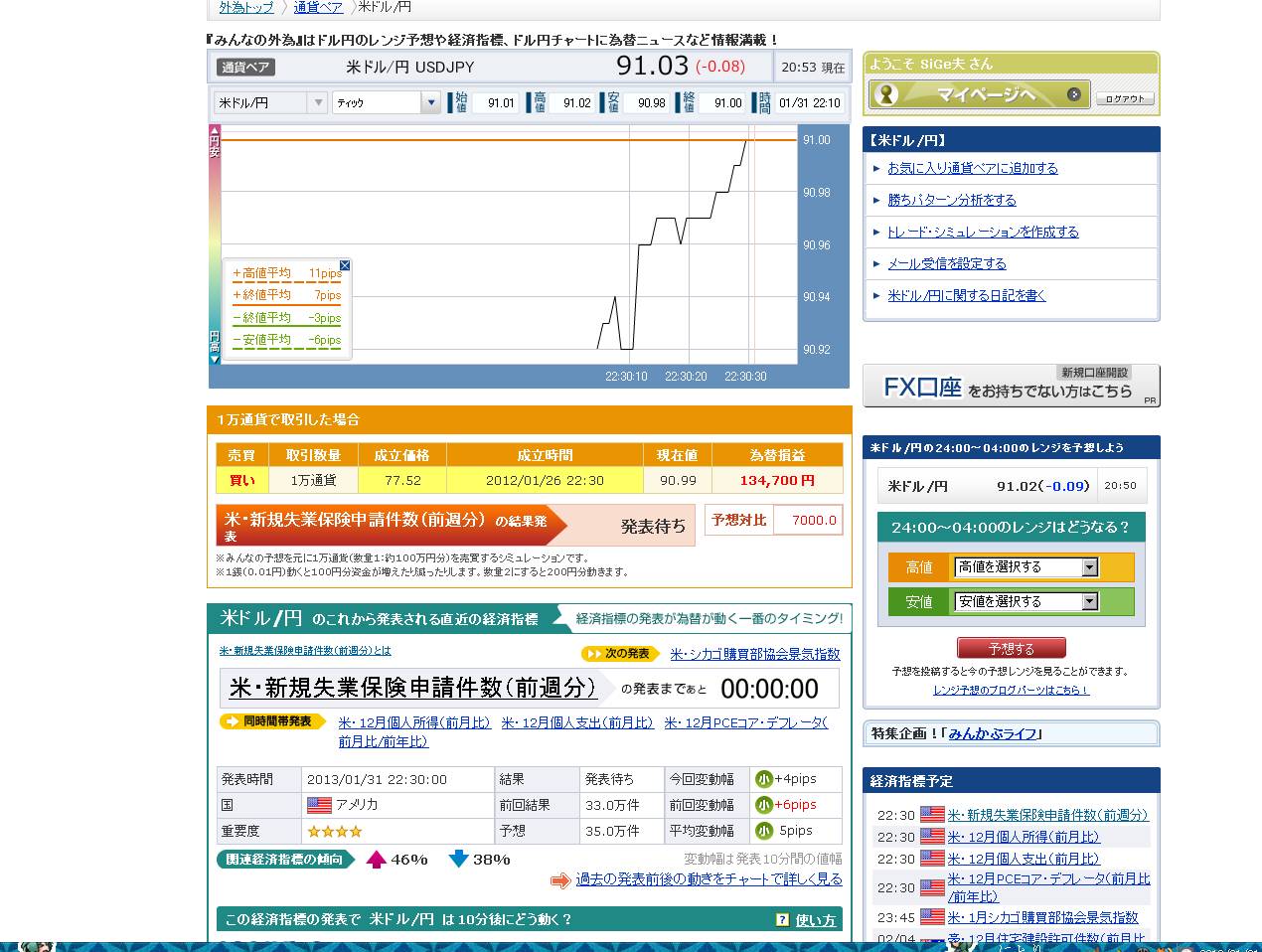Image resolution: width=1262 pixels, height=952 pixels.
Task: Click the 小 badge next to 5pips
Action: coord(763,831)
